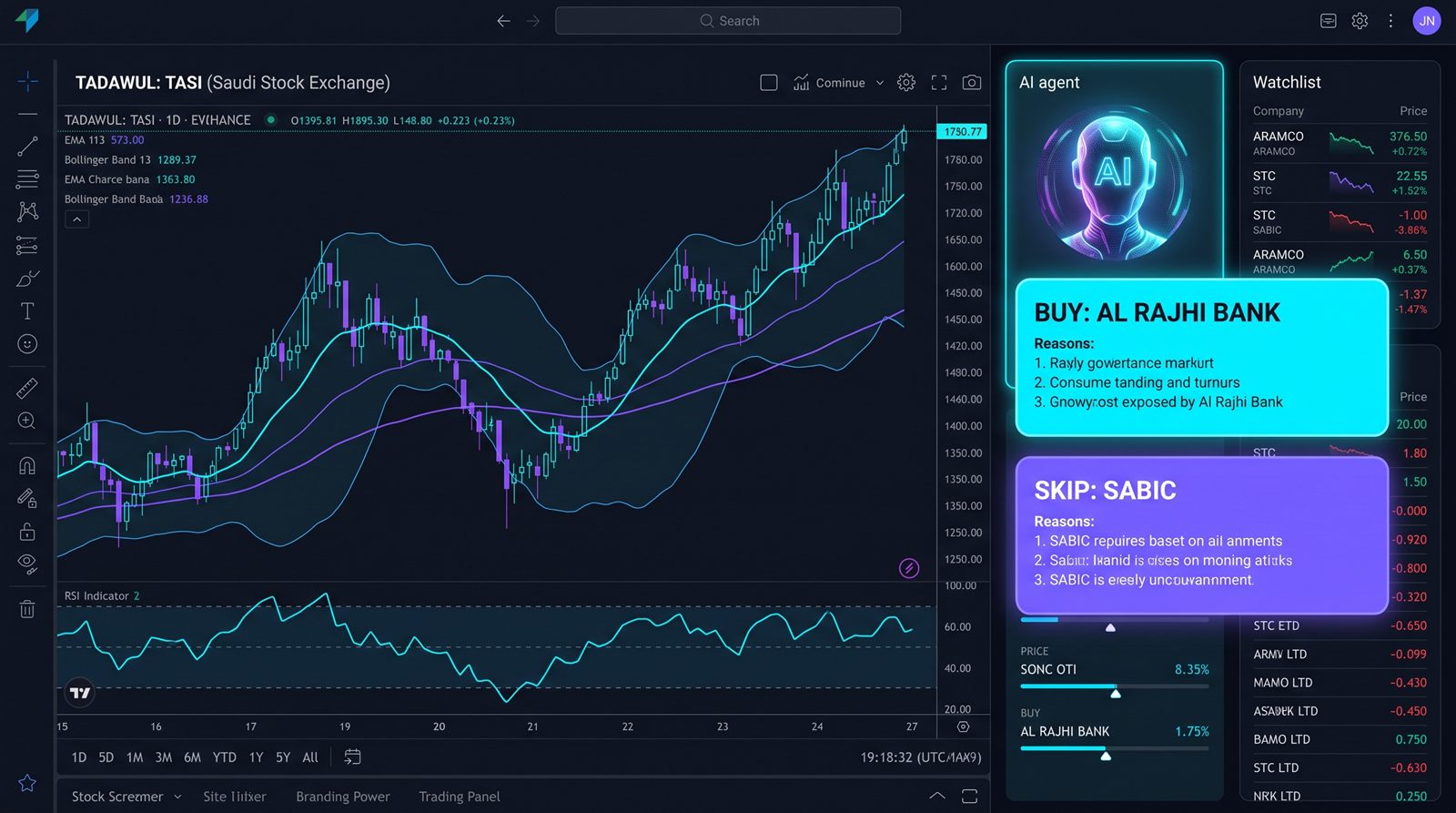The width and height of the screenshot is (1456, 813).
Task: Select the 6M time range
Action: pyautogui.click(x=192, y=757)
